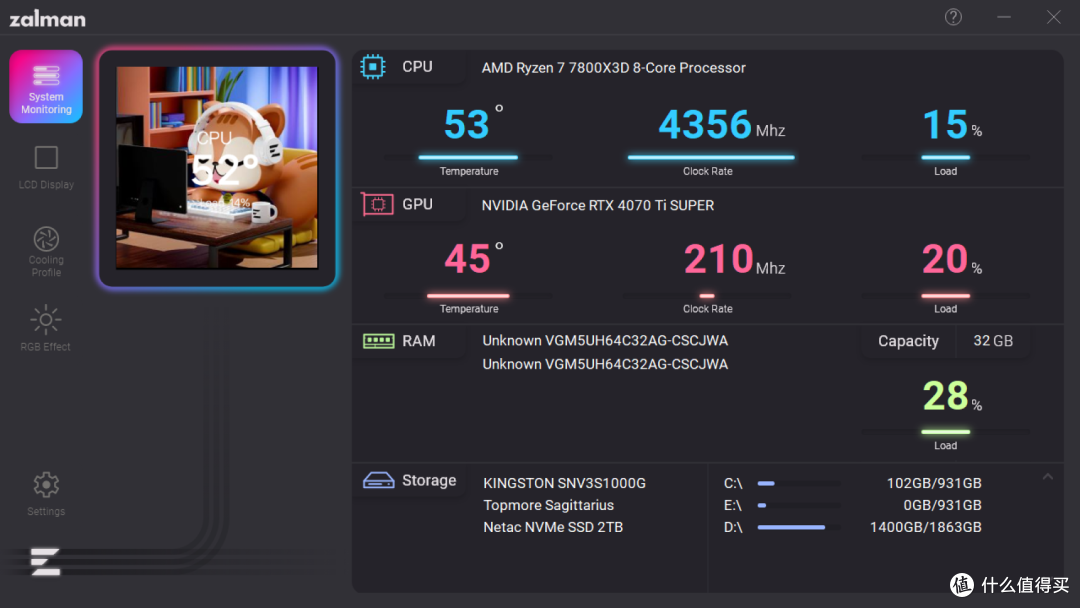The image size is (1080, 608).
Task: Click the 102GB/931GB usage text
Action: click(934, 483)
